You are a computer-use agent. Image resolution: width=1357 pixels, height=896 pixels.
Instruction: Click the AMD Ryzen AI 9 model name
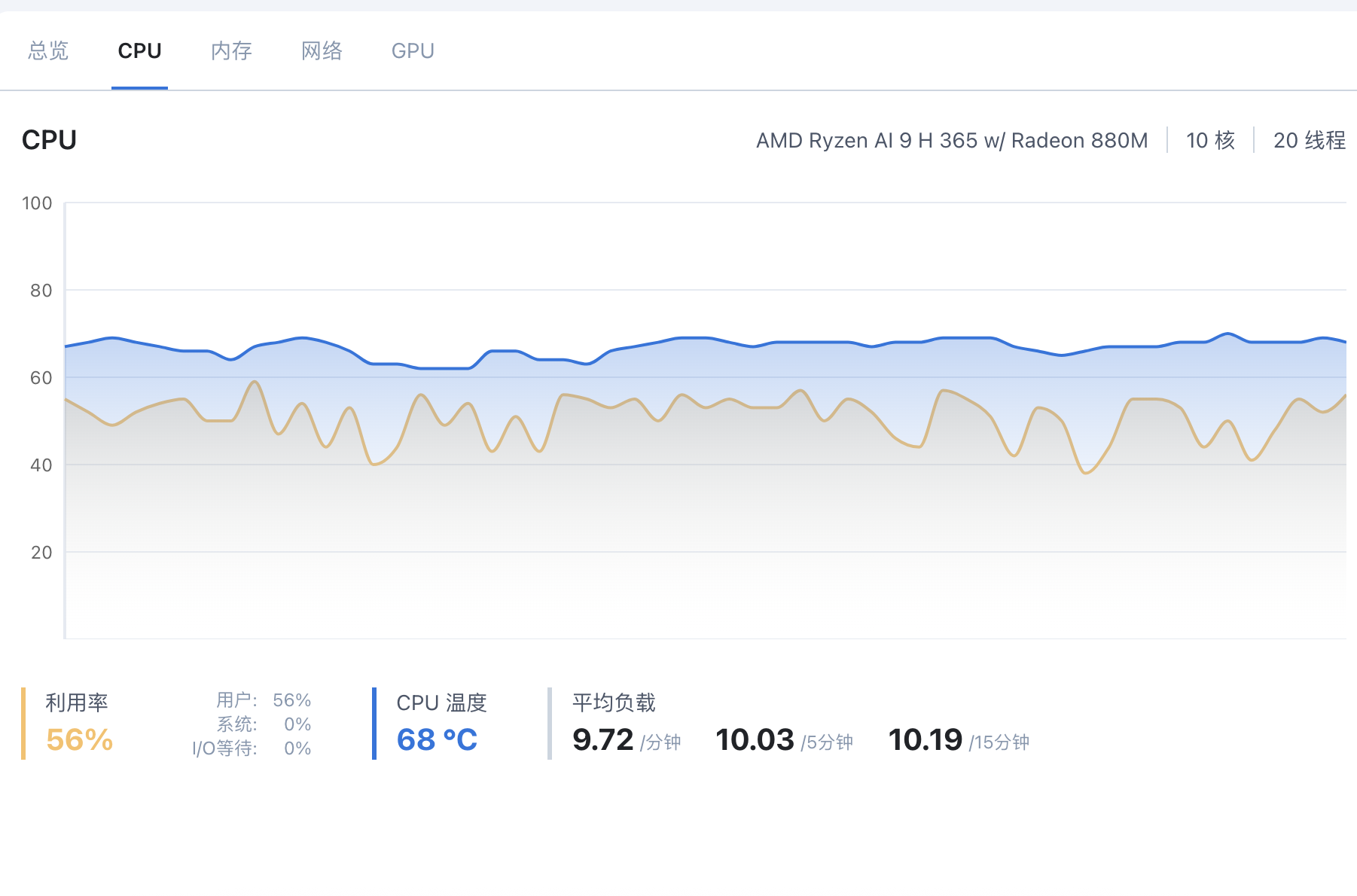[952, 141]
